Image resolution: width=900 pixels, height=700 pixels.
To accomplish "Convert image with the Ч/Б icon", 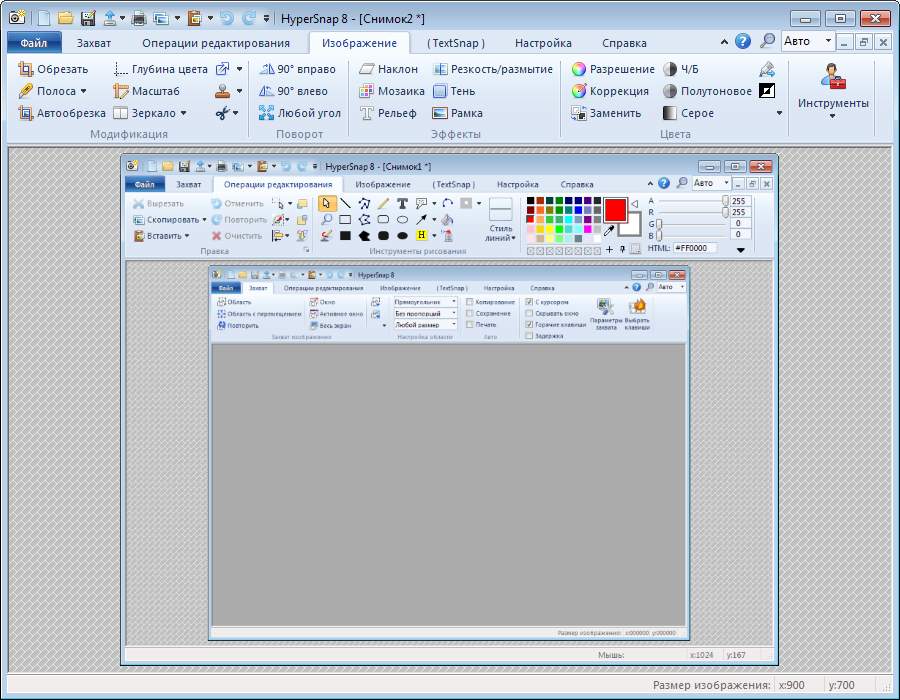I will [670, 69].
